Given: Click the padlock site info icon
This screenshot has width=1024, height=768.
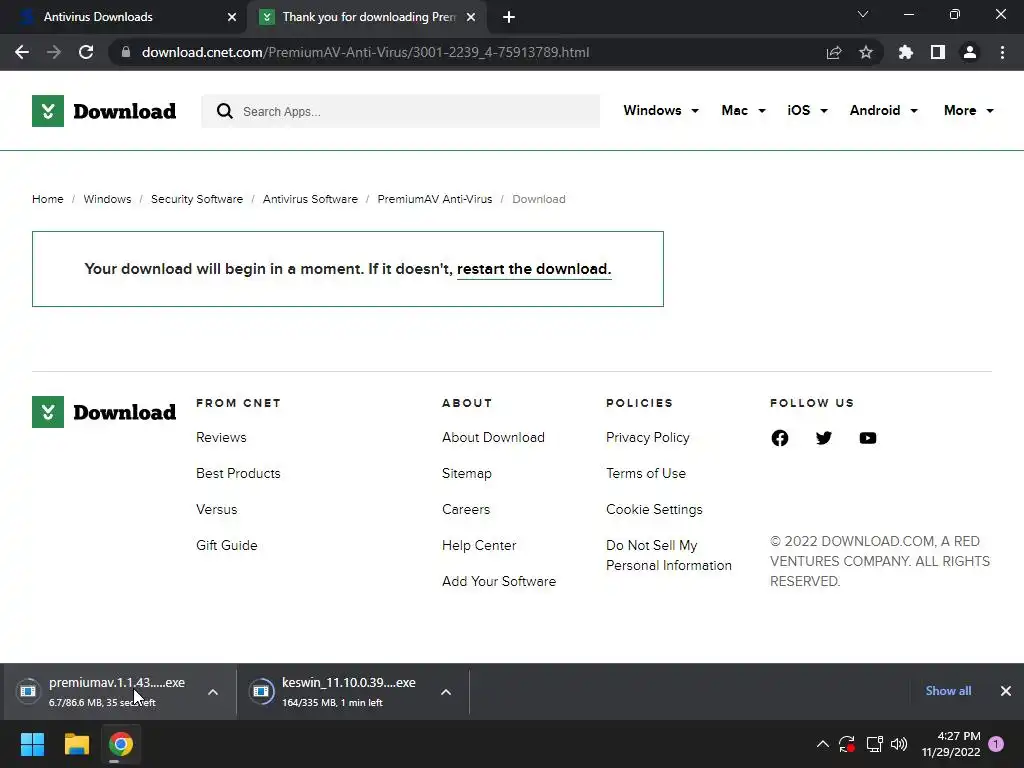Looking at the screenshot, I should pos(126,52).
